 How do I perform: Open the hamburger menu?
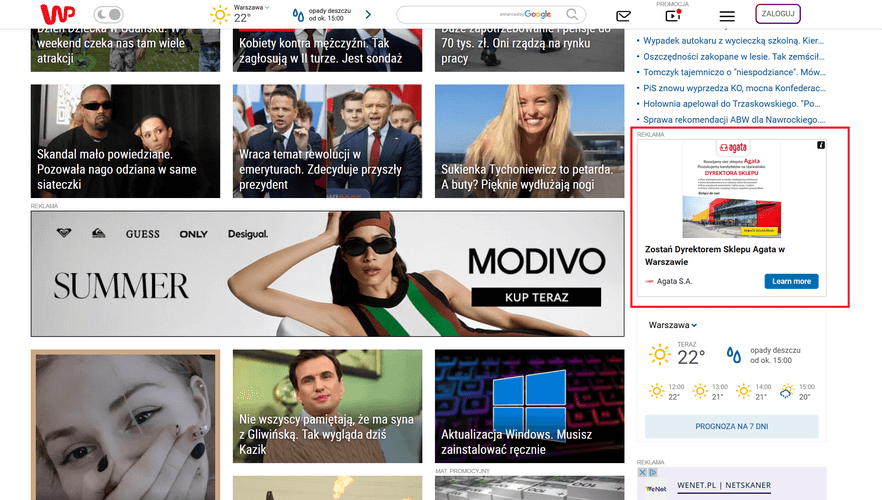(x=727, y=16)
